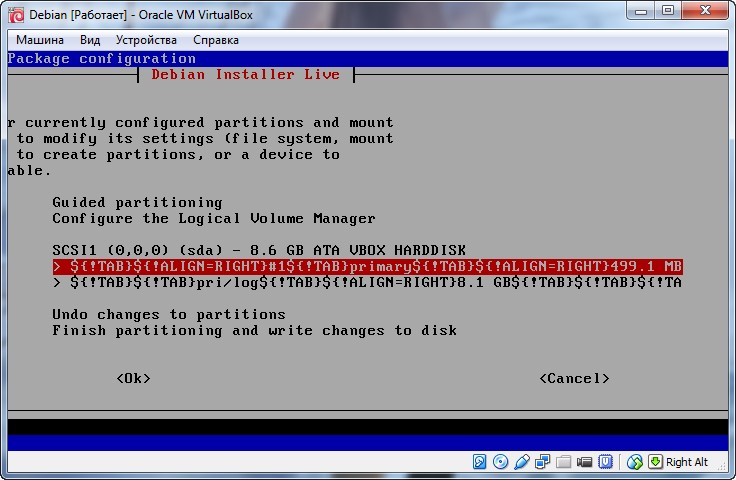Click the keyboard capture arrow icon
Viewport: 736px width, 480px height.
click(x=655, y=462)
